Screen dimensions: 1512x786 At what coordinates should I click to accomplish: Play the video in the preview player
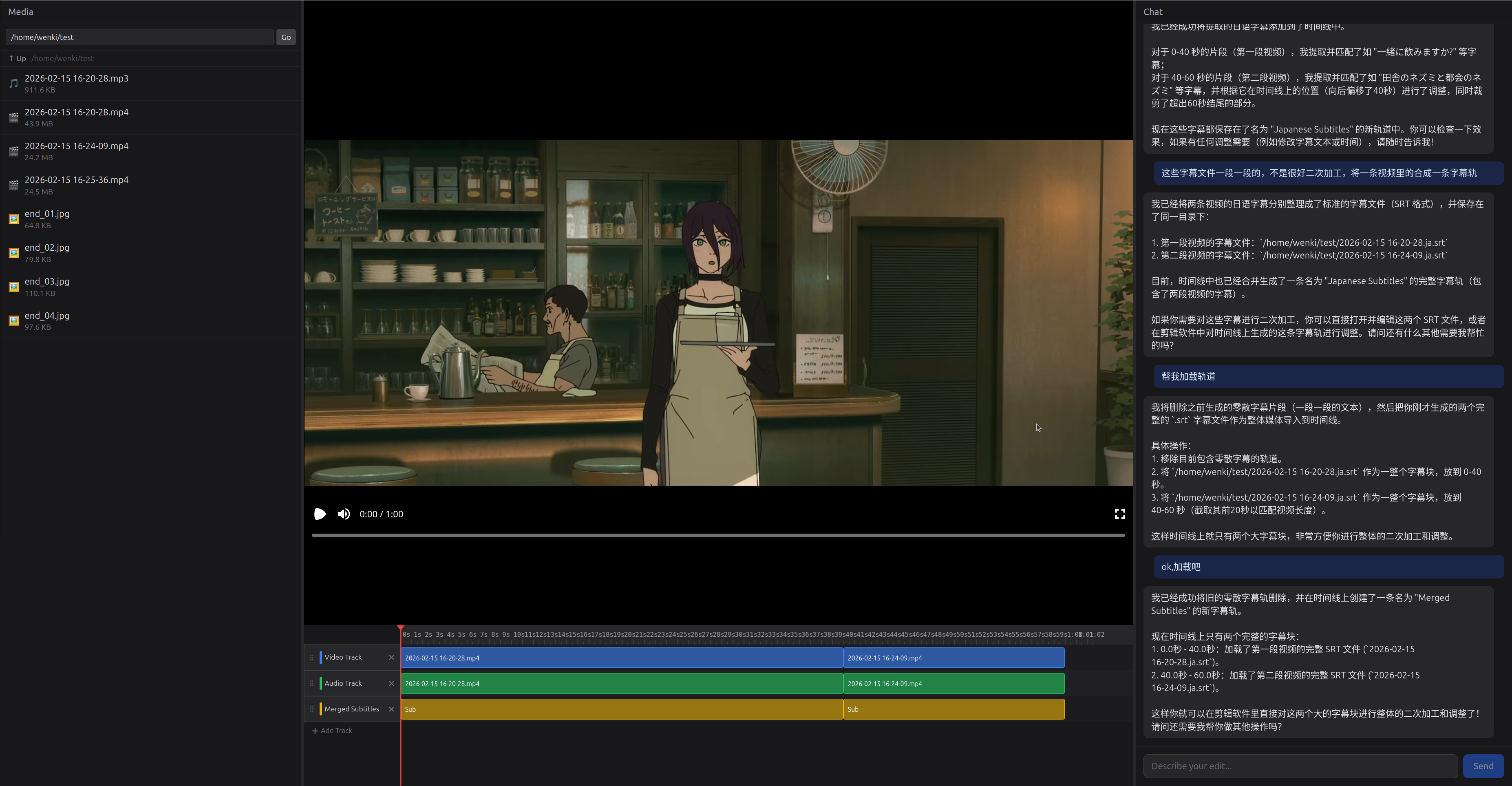point(320,514)
